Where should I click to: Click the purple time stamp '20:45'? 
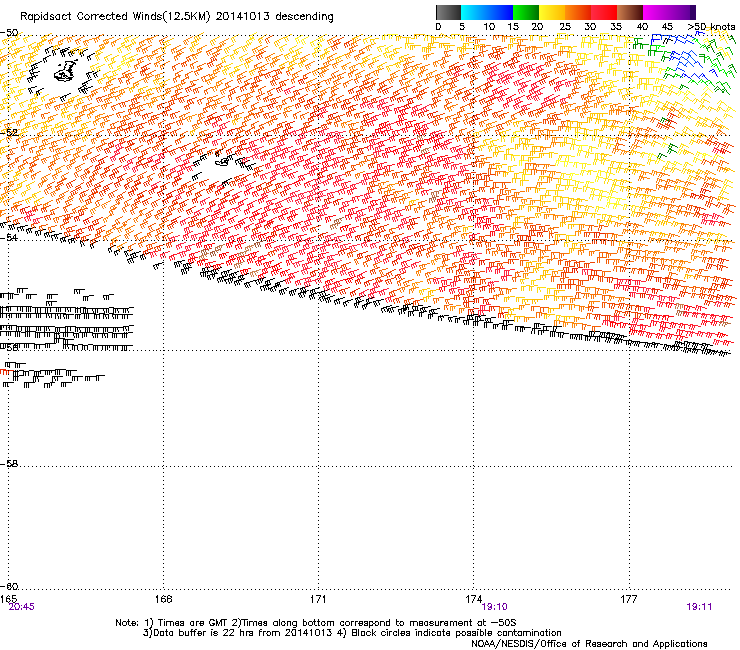pos(21,607)
